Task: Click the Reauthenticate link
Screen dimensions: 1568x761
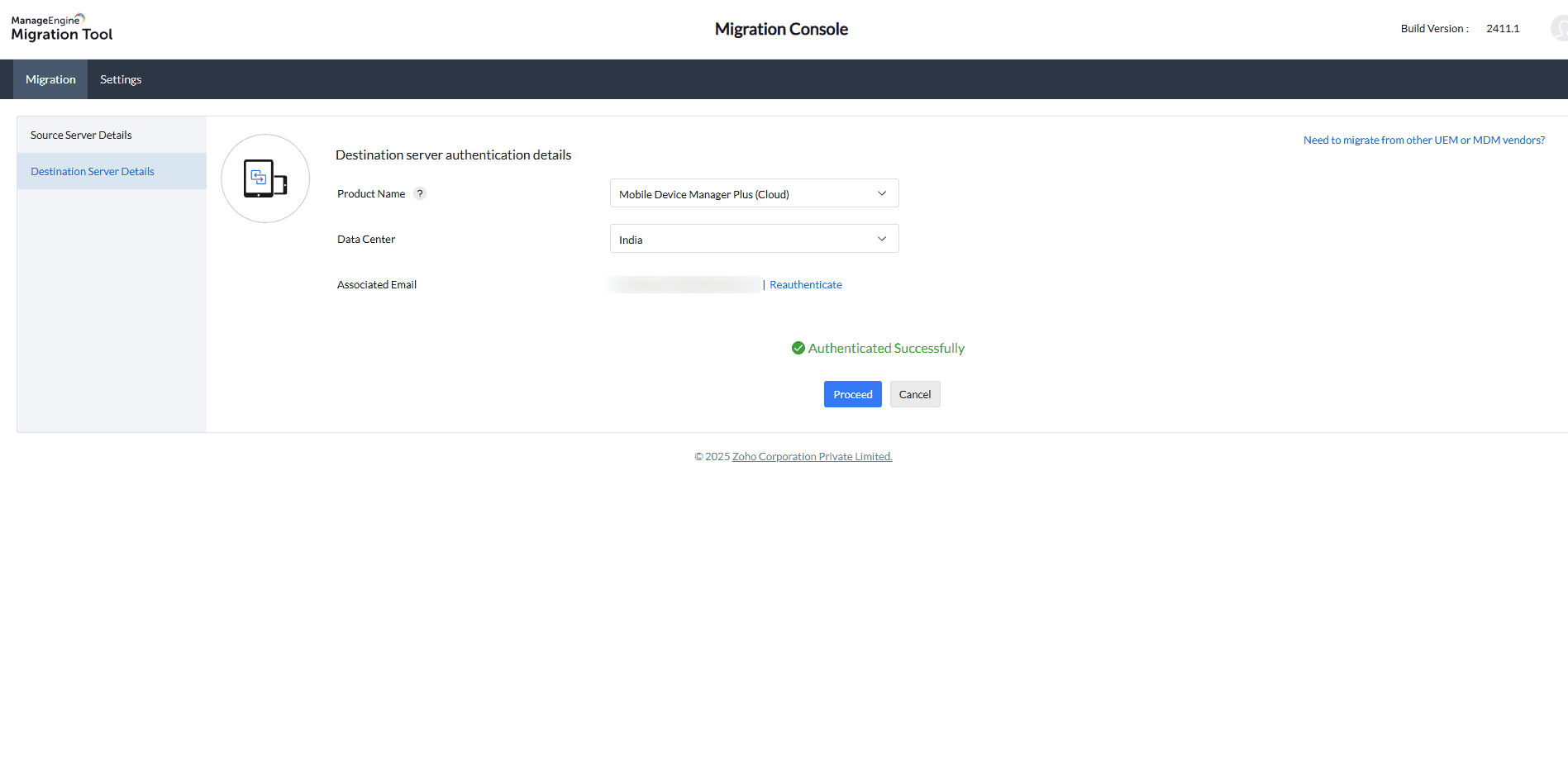Action: click(x=806, y=284)
